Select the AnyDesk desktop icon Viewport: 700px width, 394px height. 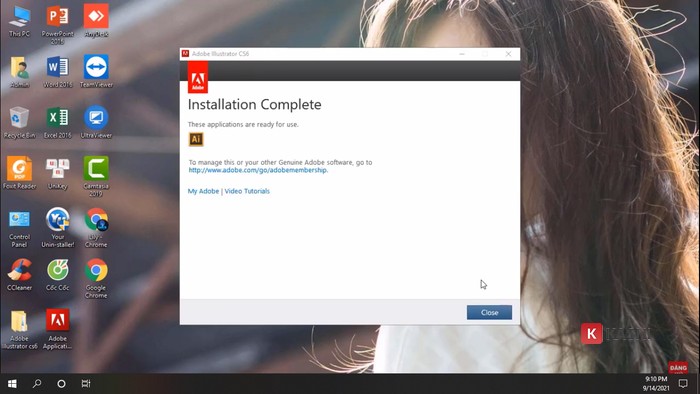(x=96, y=22)
